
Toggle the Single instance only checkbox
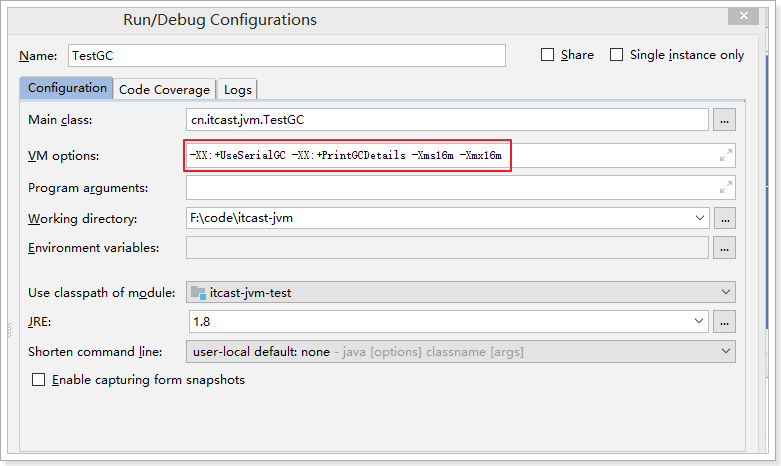(616, 55)
